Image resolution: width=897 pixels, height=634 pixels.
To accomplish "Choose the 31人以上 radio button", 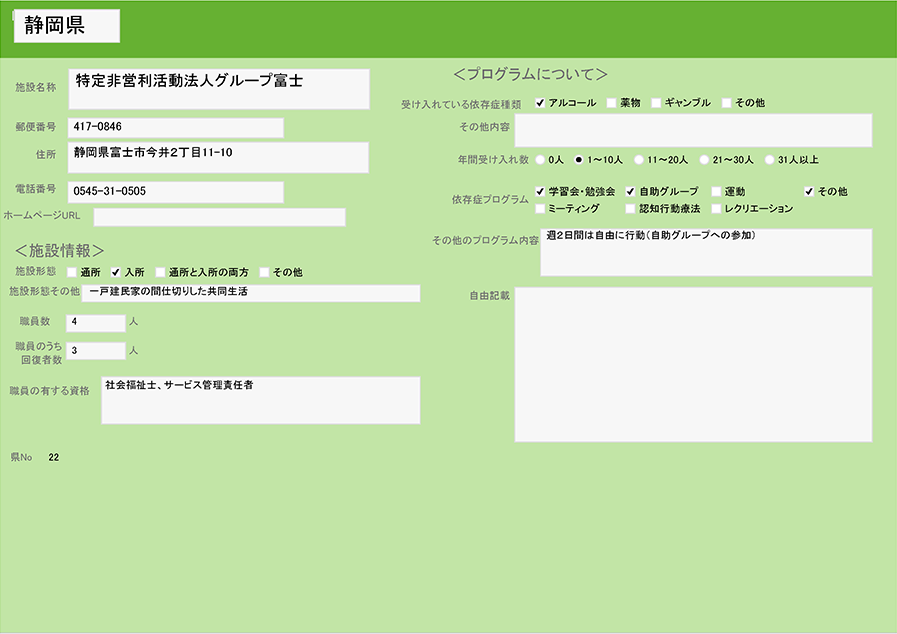I will point(769,159).
